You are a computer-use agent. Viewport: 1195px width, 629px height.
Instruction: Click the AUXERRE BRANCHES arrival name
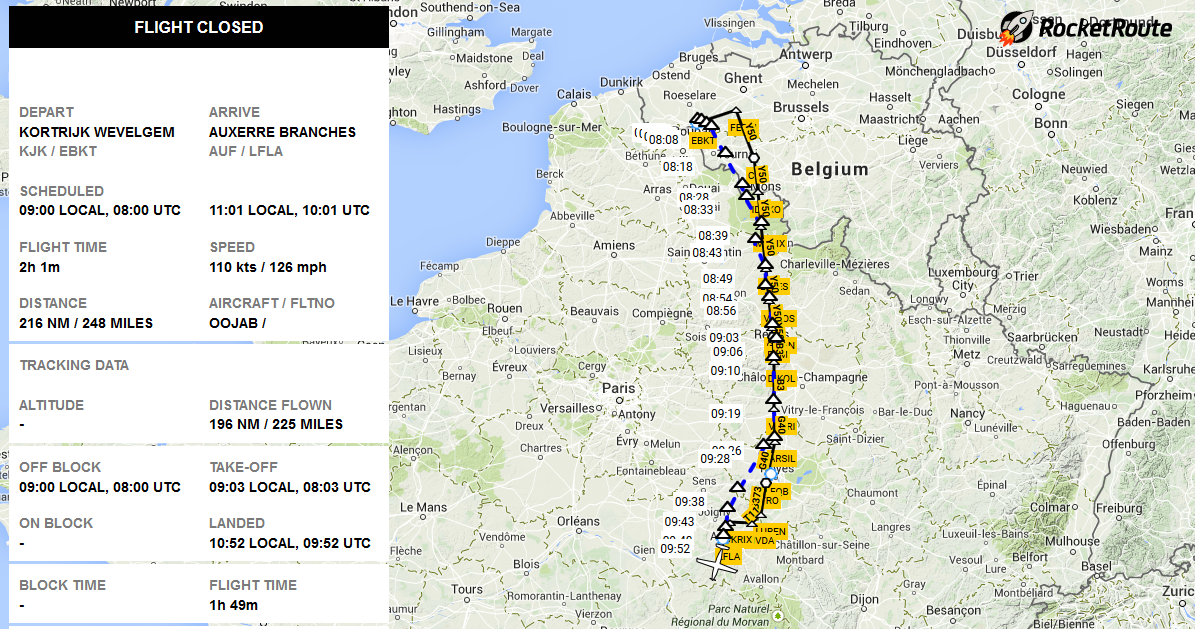point(283,132)
